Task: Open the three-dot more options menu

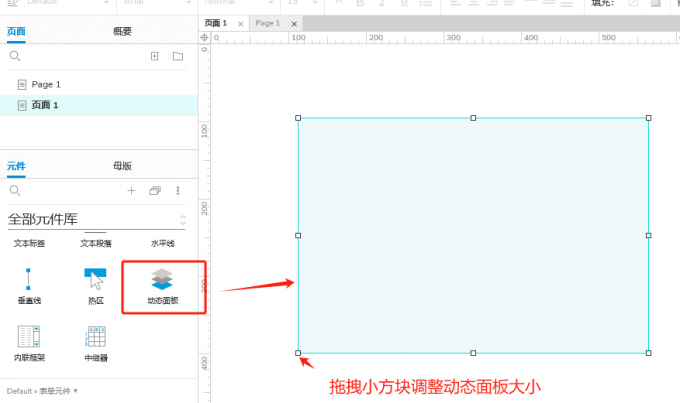Action: pos(178,190)
